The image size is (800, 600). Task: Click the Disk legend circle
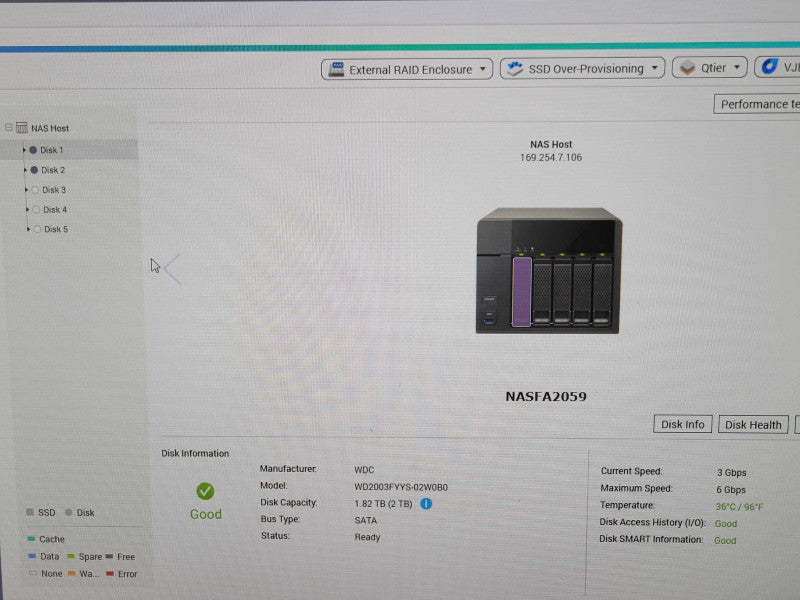(x=68, y=512)
